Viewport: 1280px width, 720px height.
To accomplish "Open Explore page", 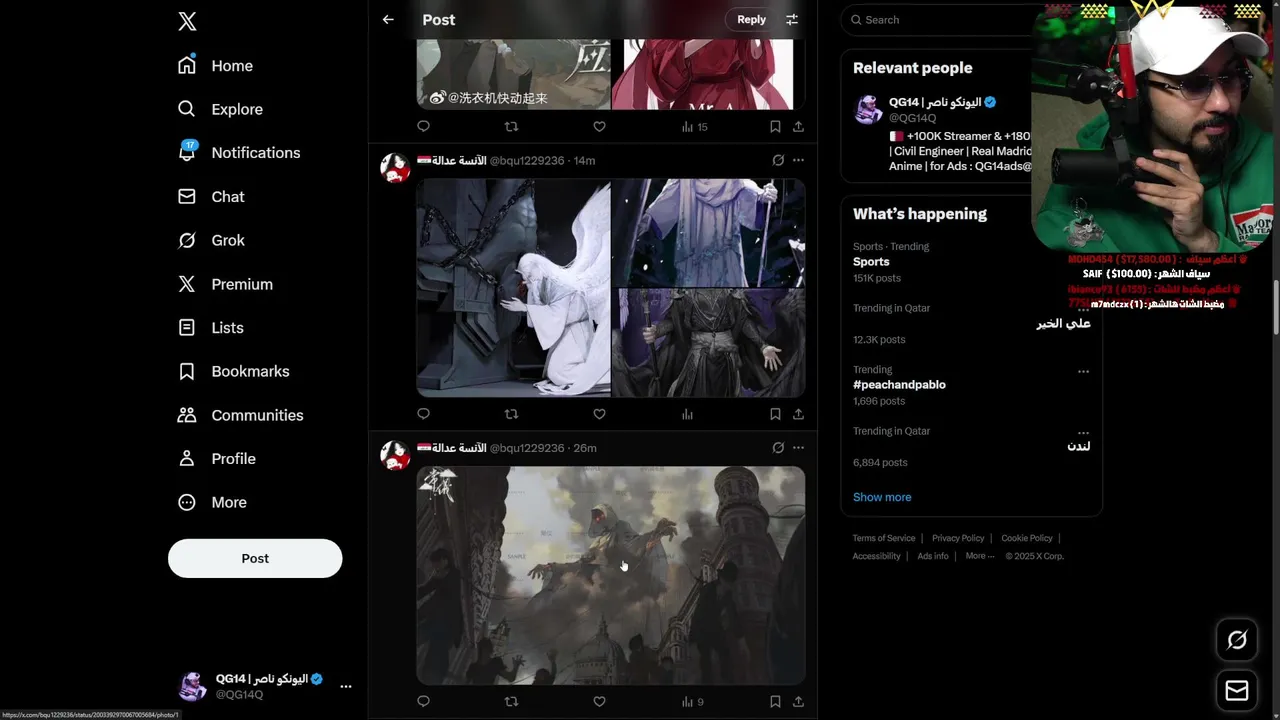I will coord(220,109).
